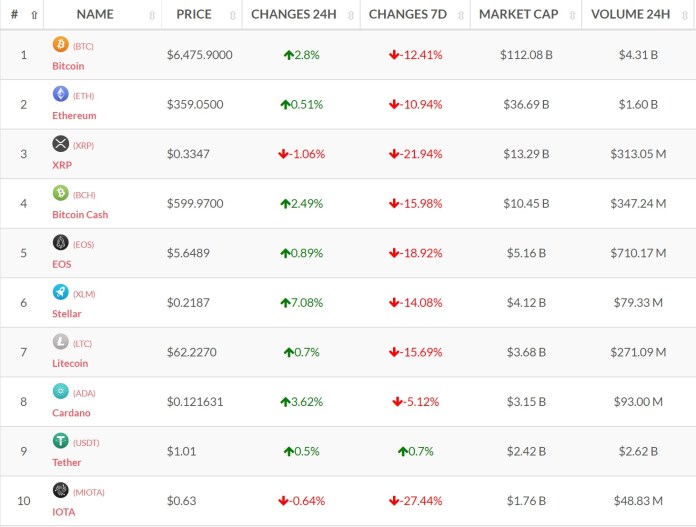Open the XRP name link

click(x=62, y=165)
